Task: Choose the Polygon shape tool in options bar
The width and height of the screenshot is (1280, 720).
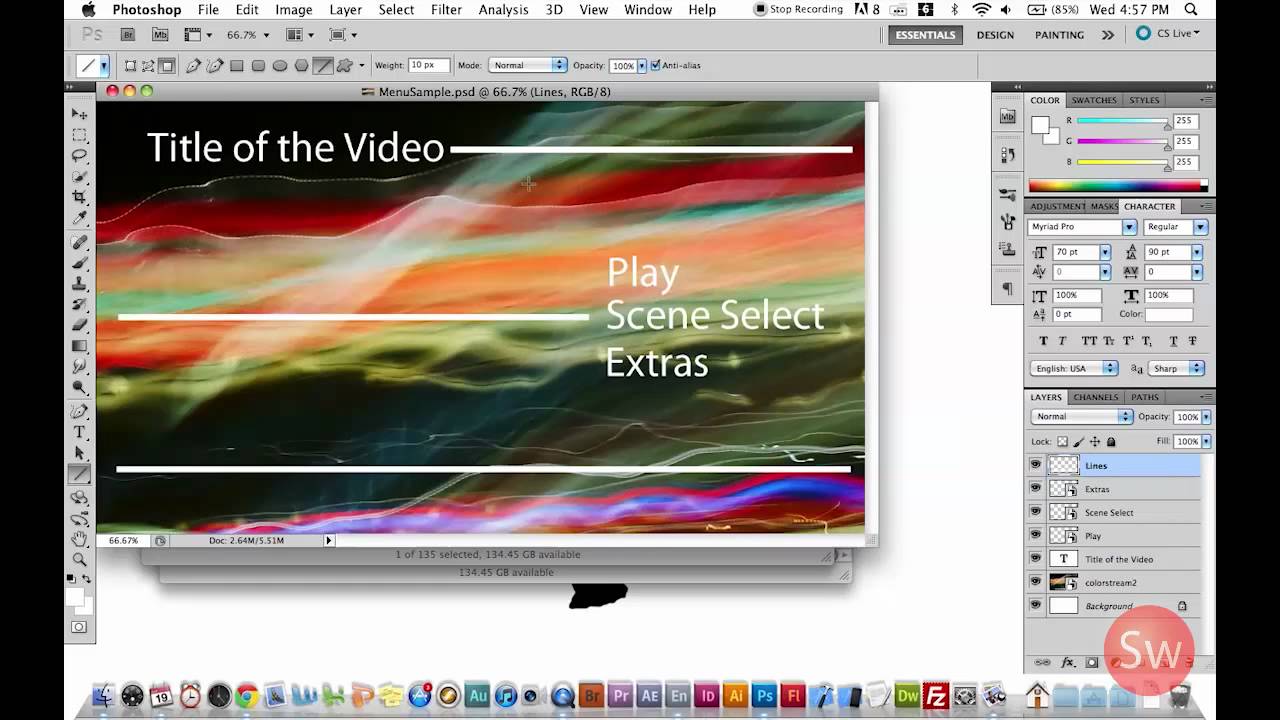Action: pyautogui.click(x=301, y=66)
